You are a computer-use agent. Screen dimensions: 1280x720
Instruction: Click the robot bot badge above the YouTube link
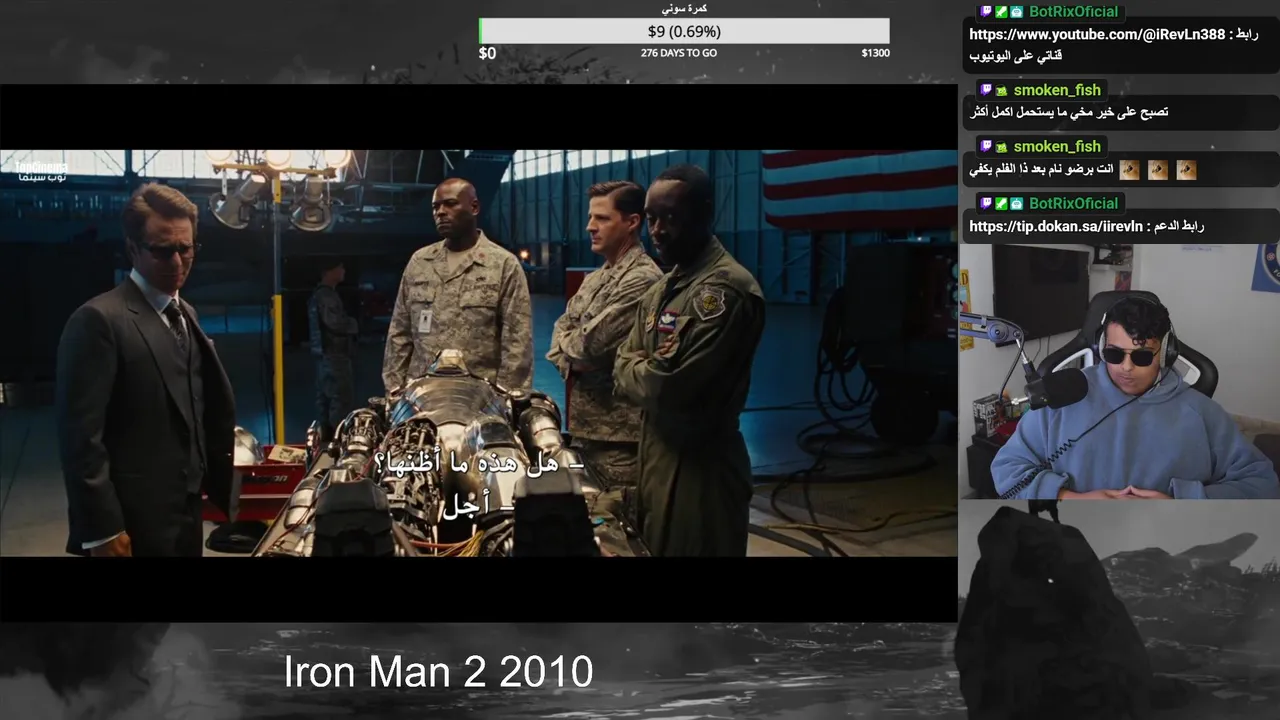1017,12
